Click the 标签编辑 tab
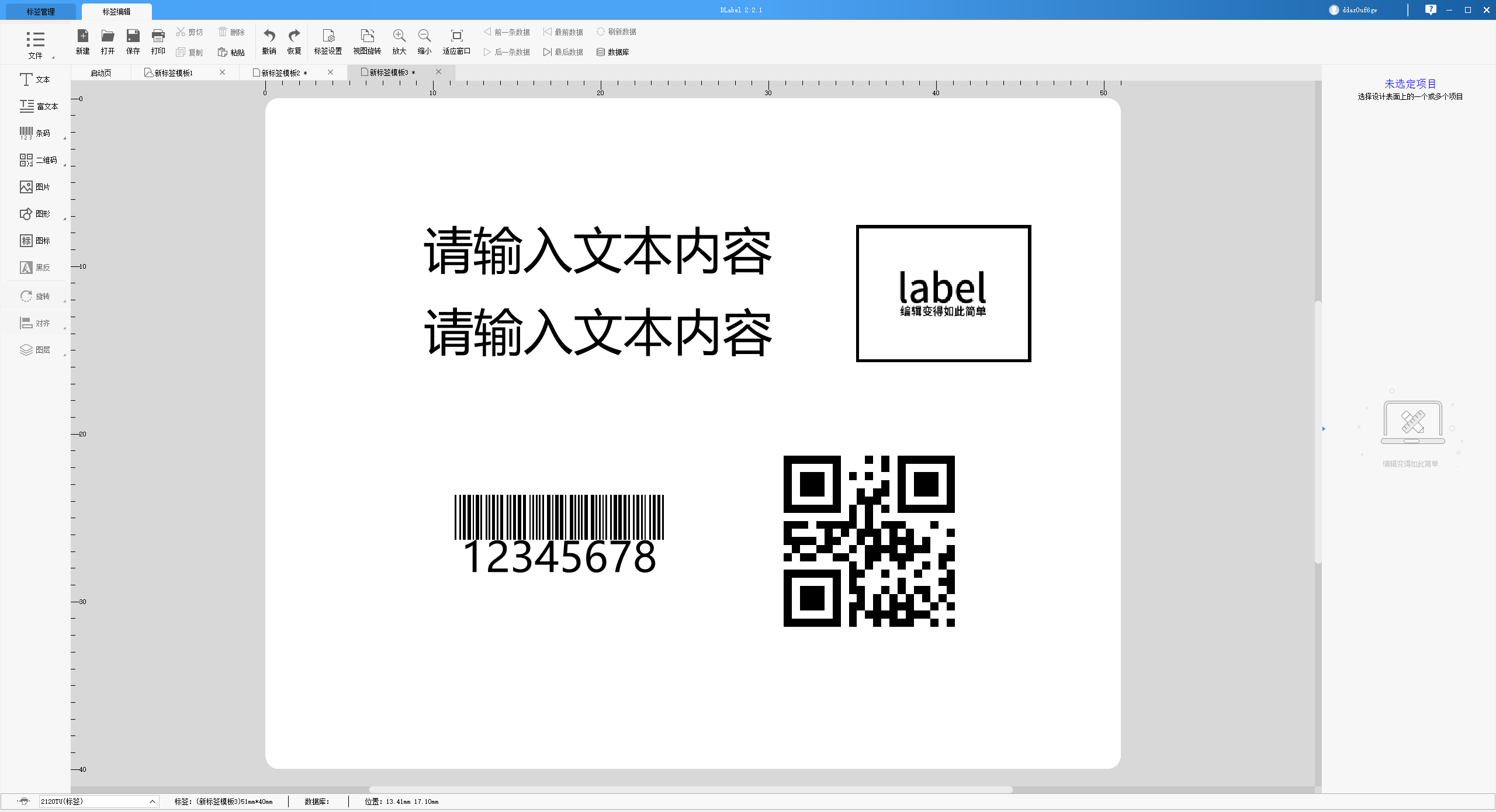Screen dimensions: 1496x812 pyautogui.click(x=114, y=11)
